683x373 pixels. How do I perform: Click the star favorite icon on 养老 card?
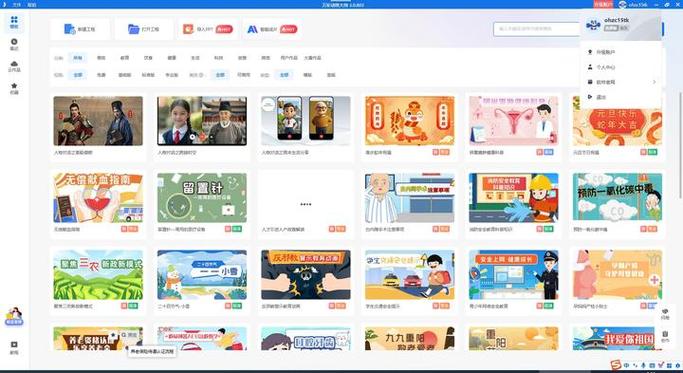point(113,335)
